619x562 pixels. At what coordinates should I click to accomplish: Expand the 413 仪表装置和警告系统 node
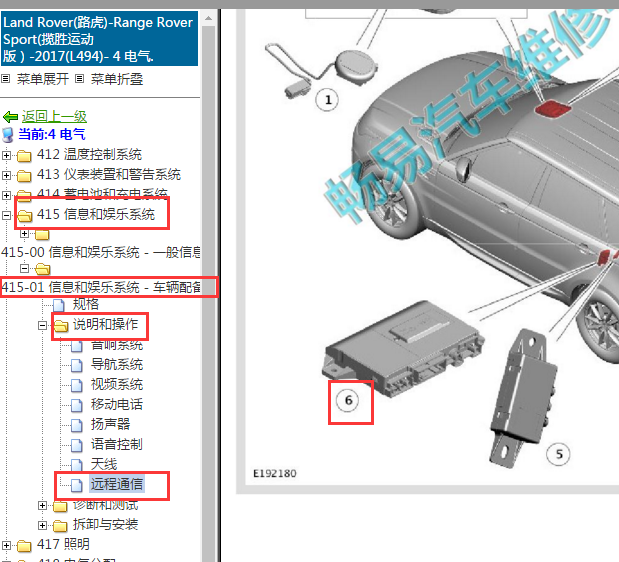(x=6, y=175)
